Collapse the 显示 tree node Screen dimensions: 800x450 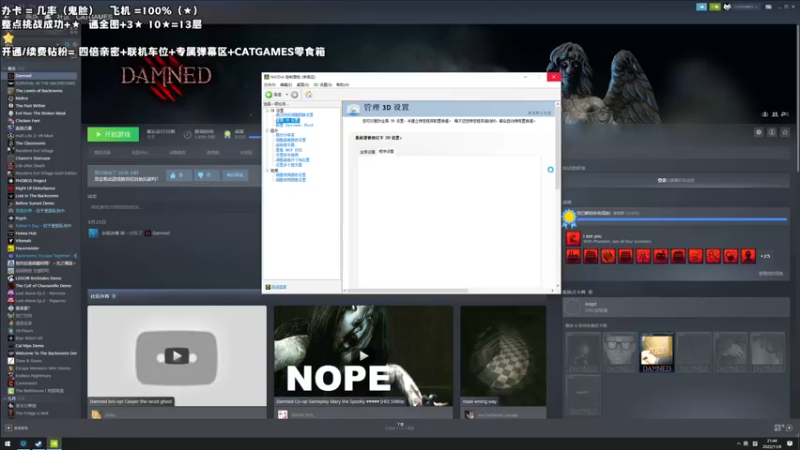pos(267,131)
